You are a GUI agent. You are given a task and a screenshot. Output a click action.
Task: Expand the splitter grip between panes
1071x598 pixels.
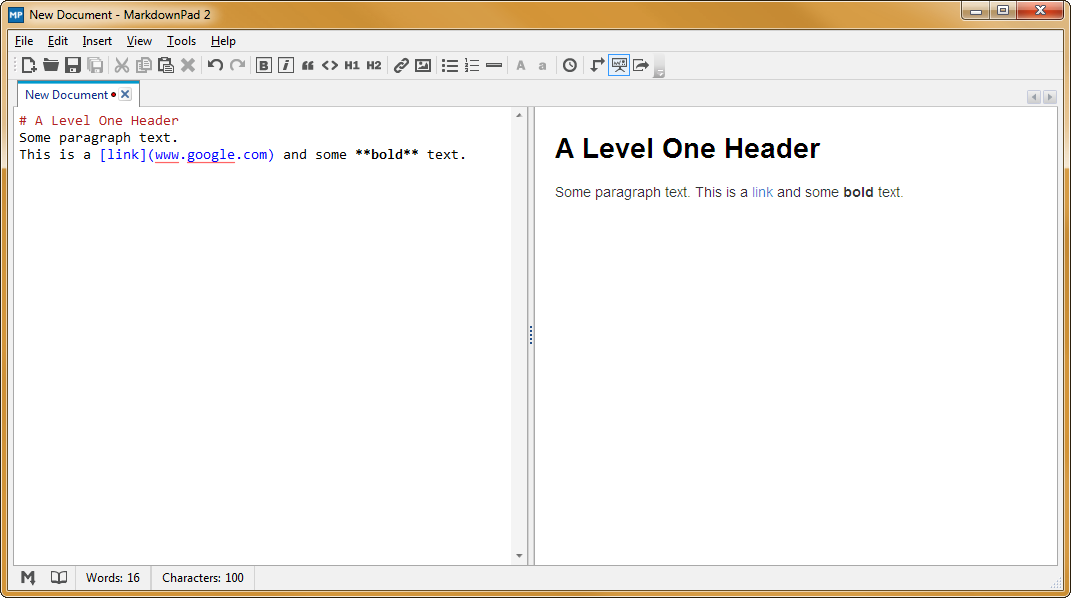tap(530, 335)
